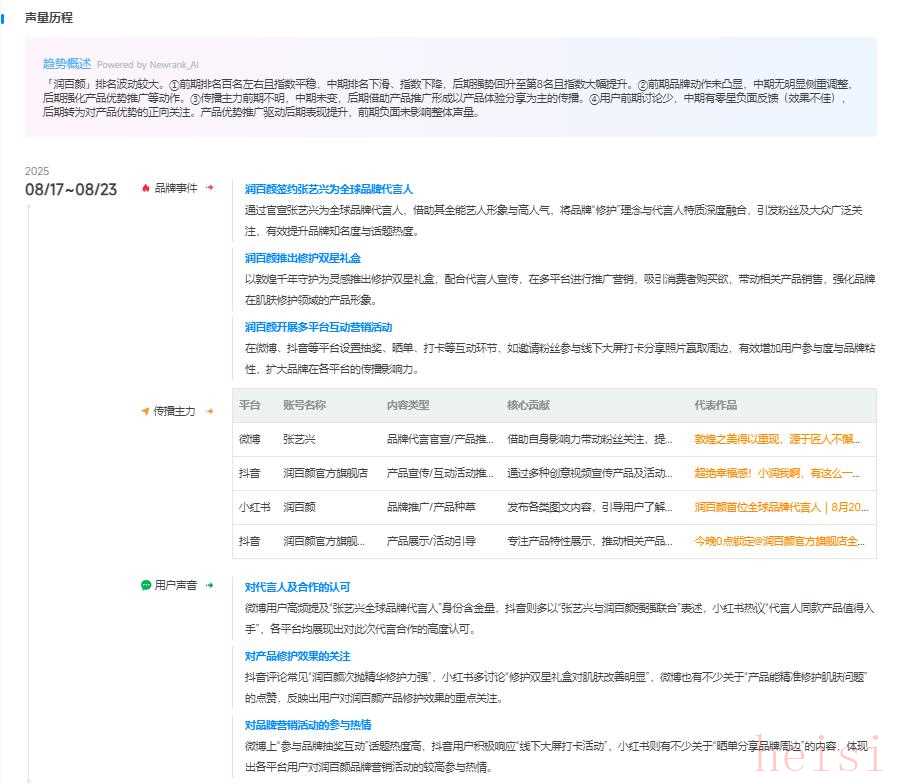Click the red arrow after 品牌事件
This screenshot has width=900, height=784.
click(210, 187)
